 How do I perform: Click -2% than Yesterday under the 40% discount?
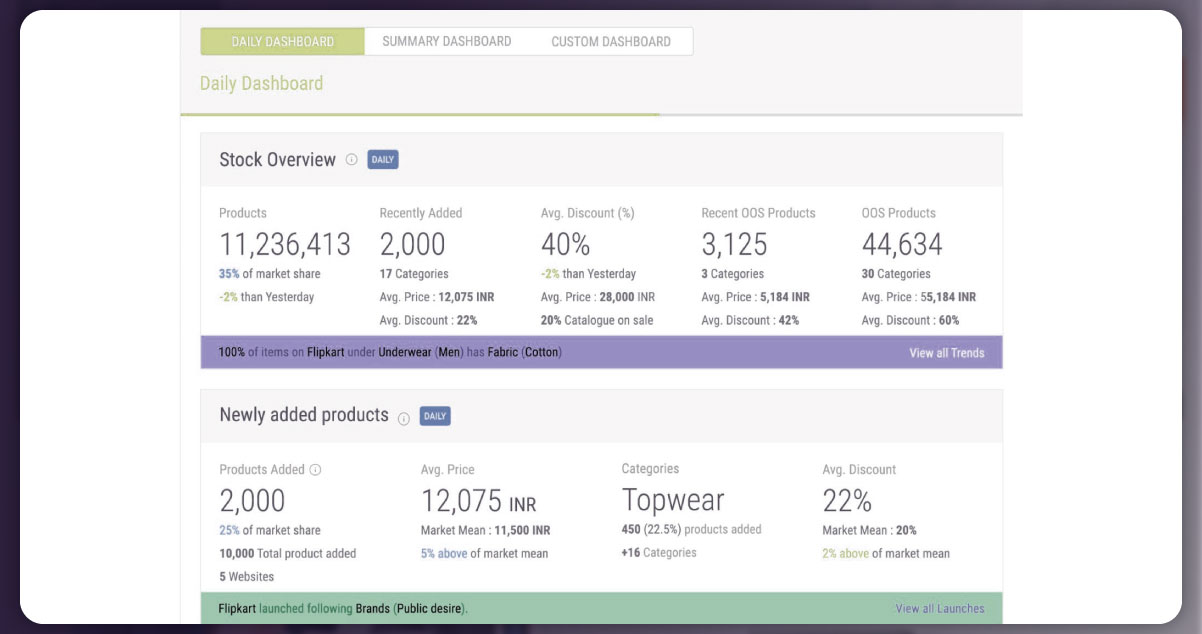[x=588, y=274]
